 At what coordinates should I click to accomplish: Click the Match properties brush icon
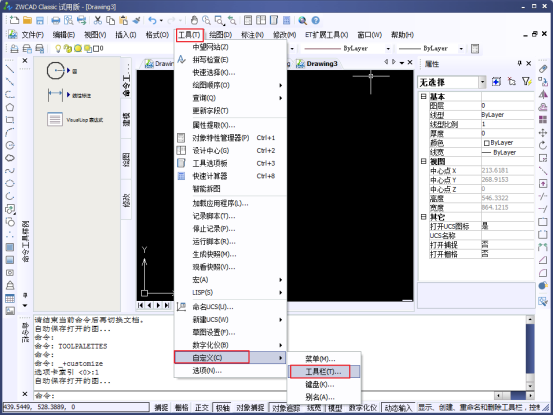tap(136, 20)
